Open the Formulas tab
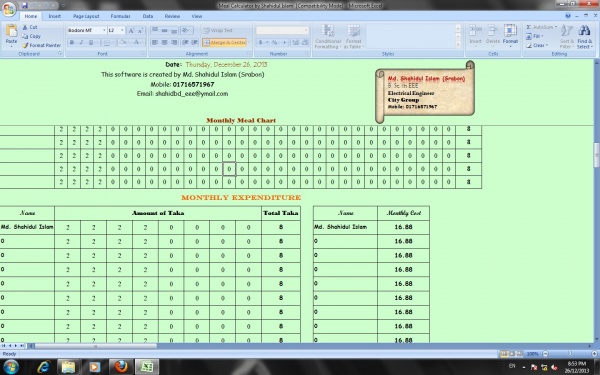 coord(121,16)
